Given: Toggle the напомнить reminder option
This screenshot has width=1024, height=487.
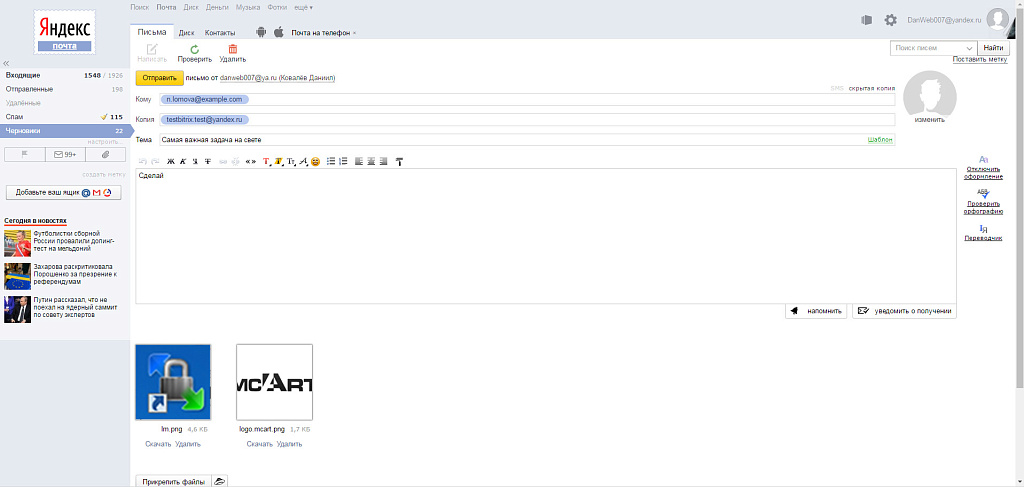Looking at the screenshot, I should pyautogui.click(x=816, y=311).
